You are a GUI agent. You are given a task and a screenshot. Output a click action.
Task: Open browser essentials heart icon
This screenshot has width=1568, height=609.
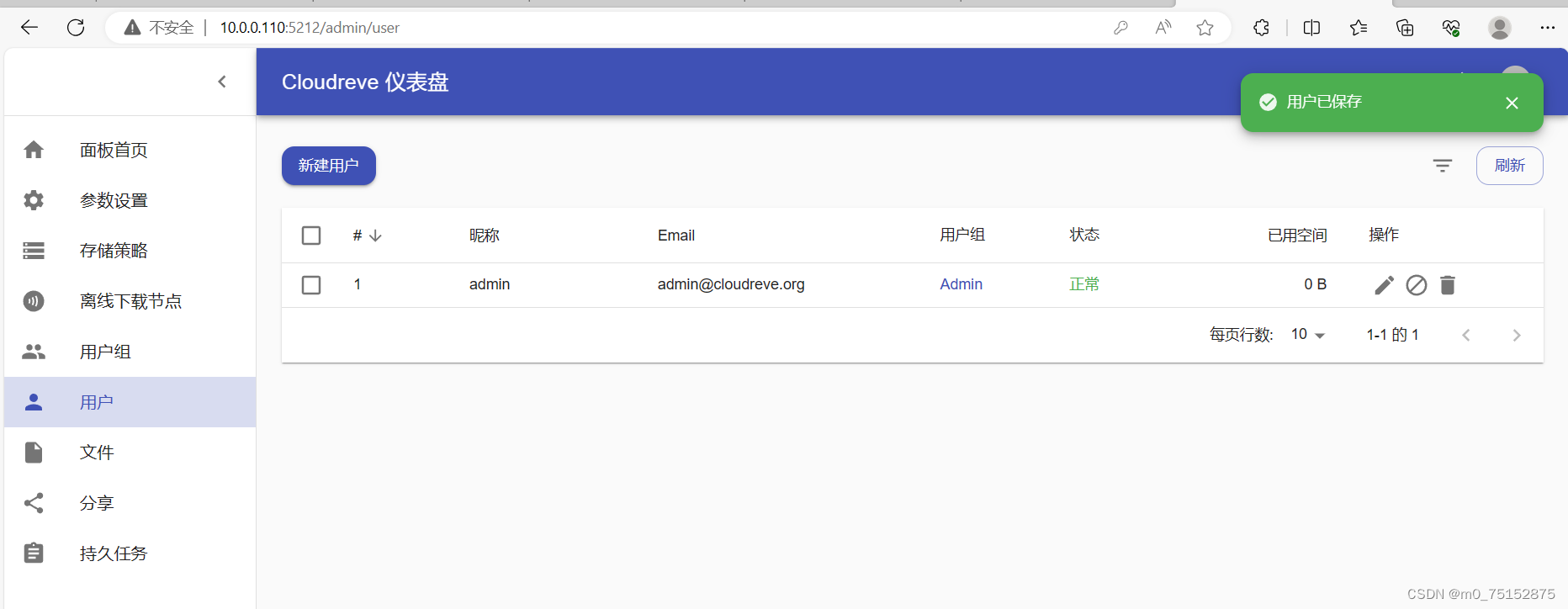(1451, 28)
